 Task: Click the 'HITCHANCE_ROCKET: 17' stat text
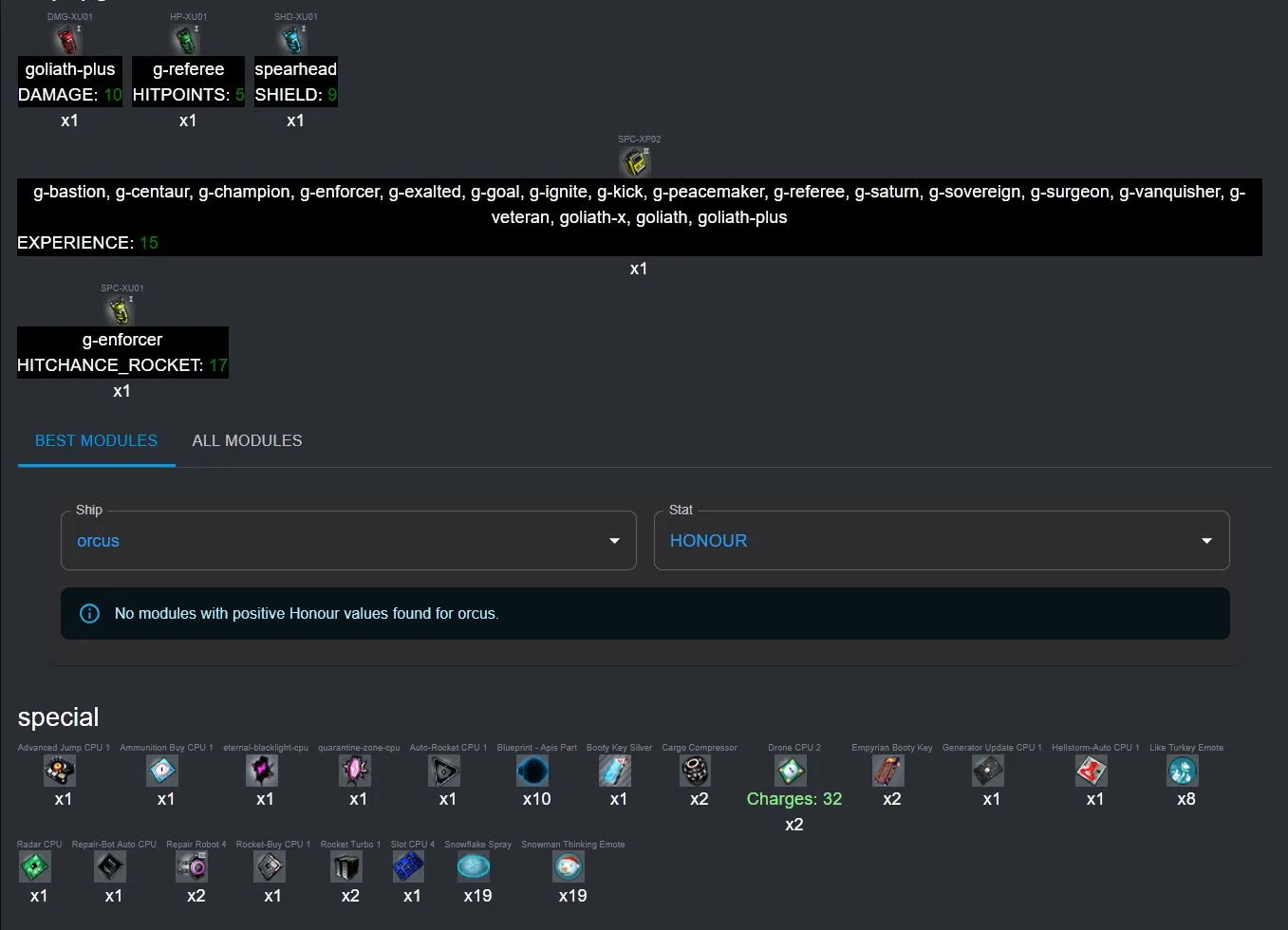click(122, 365)
